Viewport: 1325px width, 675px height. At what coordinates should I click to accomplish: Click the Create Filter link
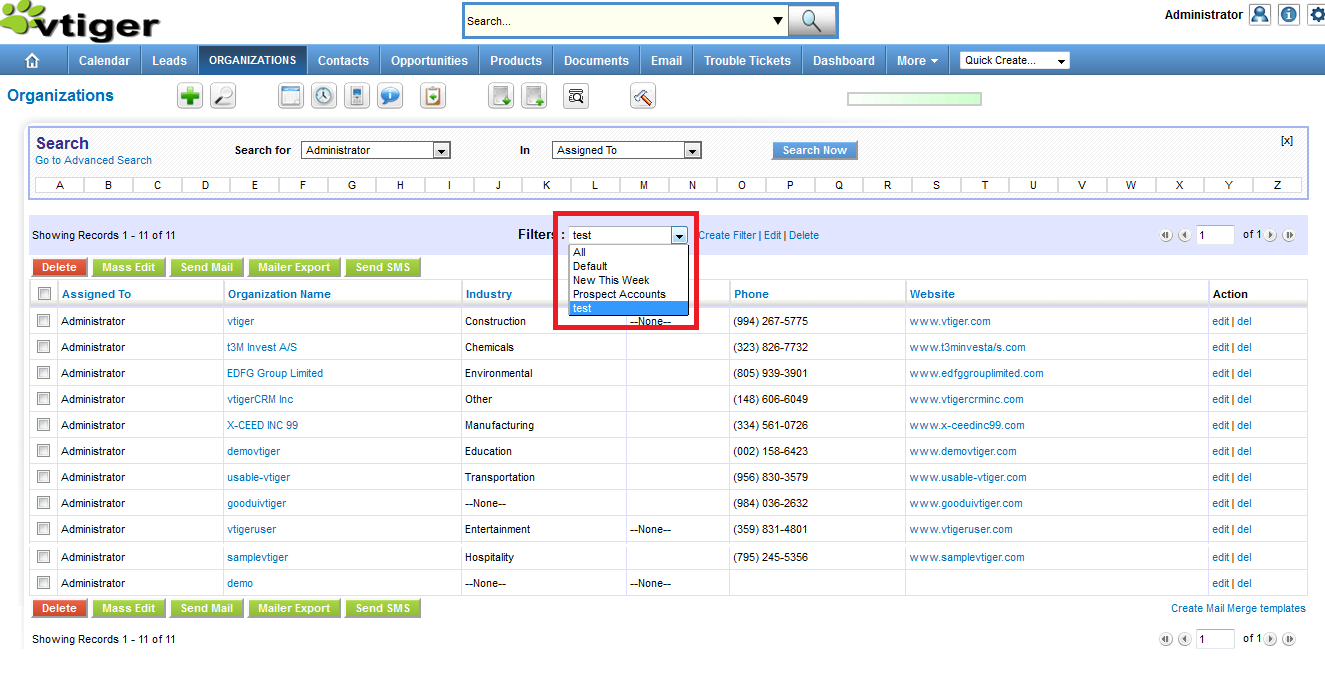click(x=727, y=235)
